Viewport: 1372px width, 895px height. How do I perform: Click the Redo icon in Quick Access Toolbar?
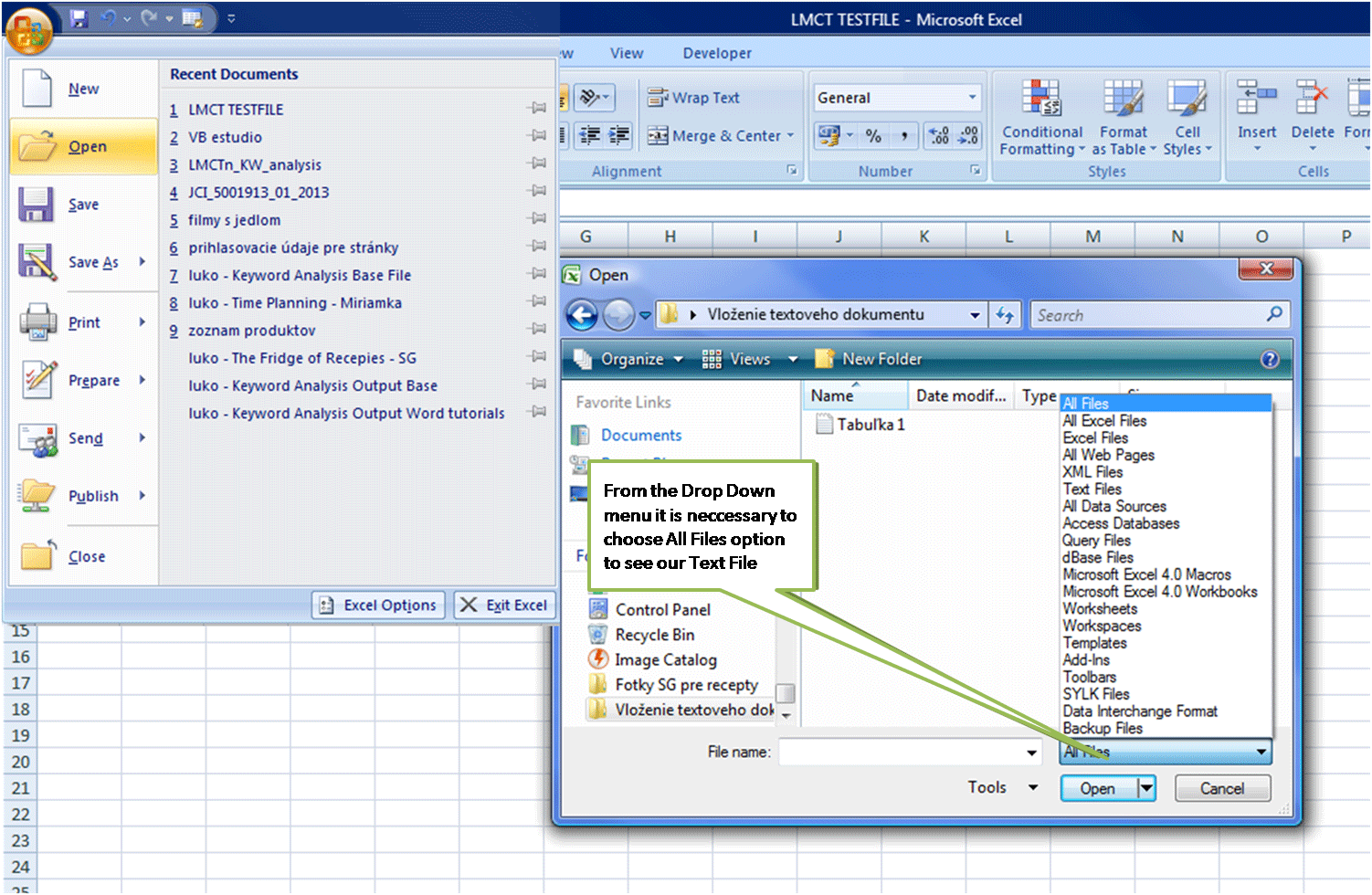[x=150, y=18]
